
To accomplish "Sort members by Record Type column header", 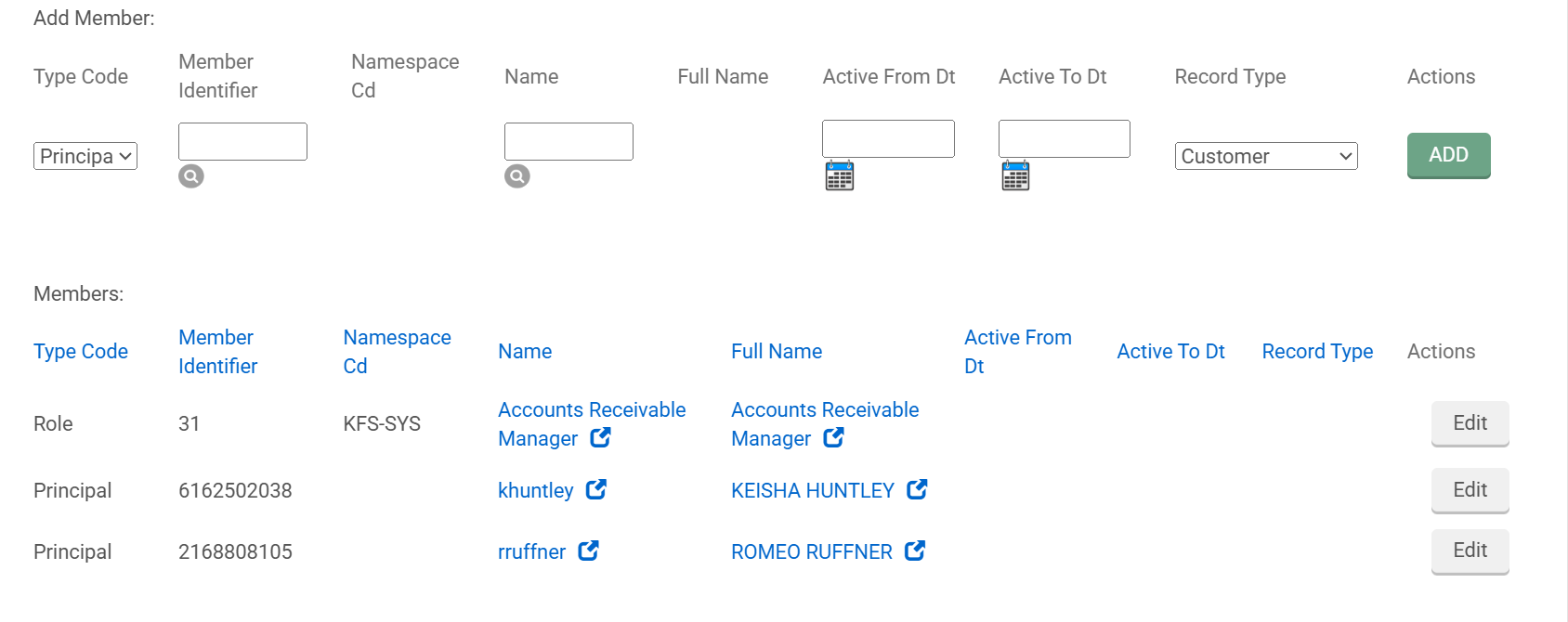I will (1317, 352).
